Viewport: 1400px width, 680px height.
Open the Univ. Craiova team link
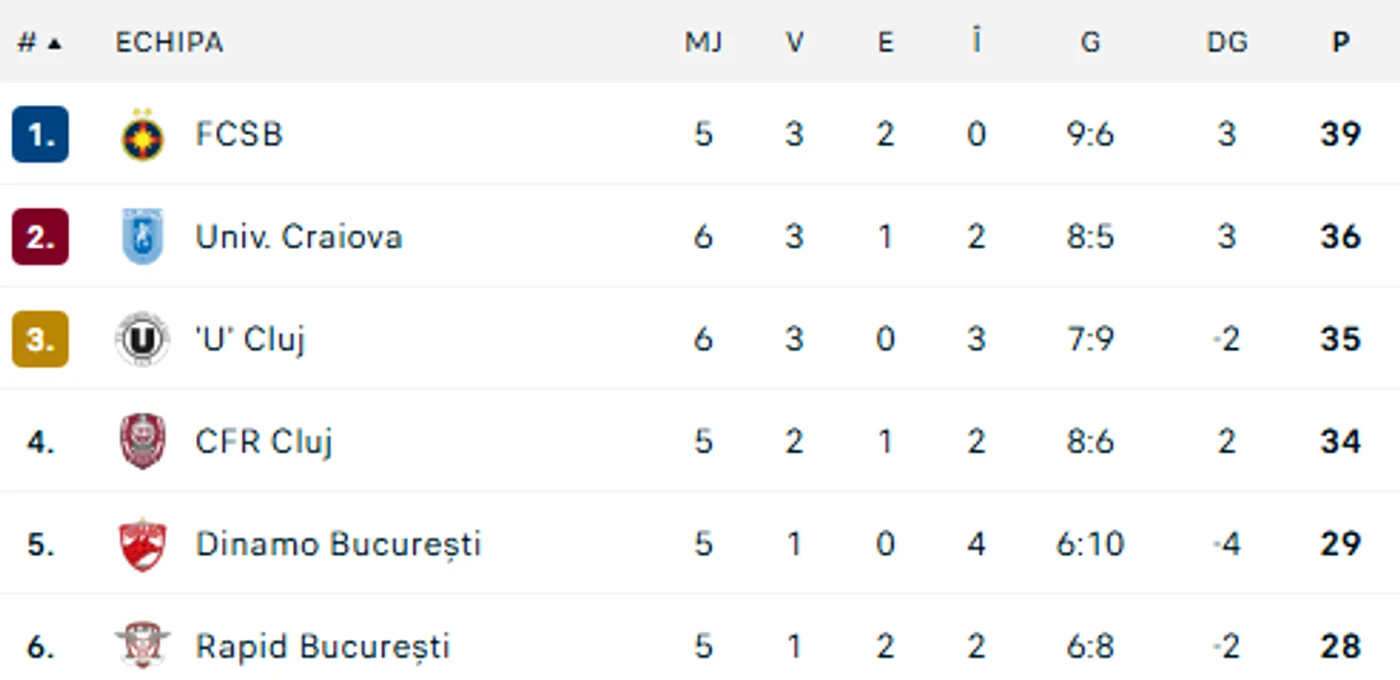pyautogui.click(x=299, y=237)
